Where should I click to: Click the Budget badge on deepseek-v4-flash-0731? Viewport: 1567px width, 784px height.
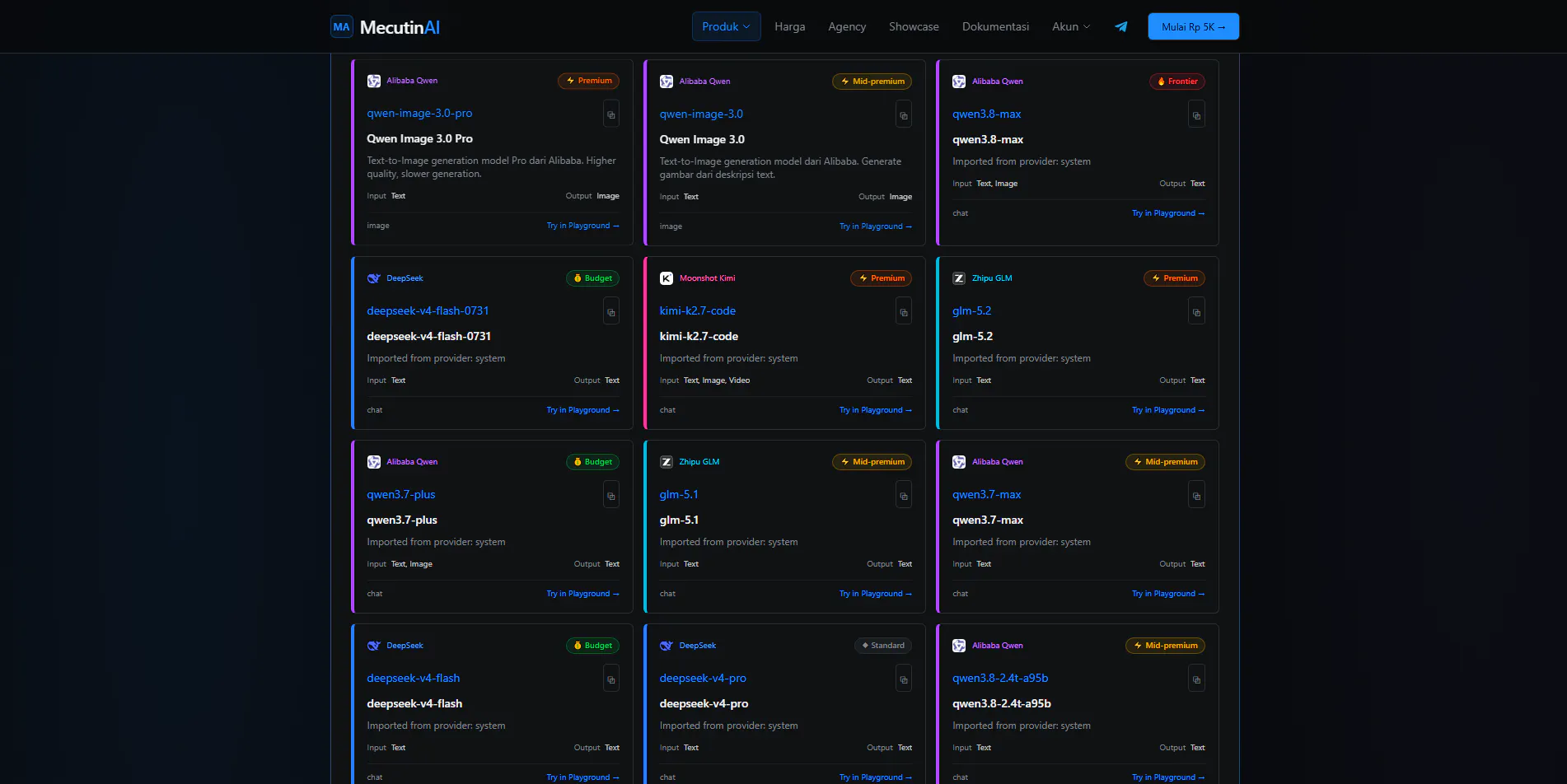(x=593, y=278)
